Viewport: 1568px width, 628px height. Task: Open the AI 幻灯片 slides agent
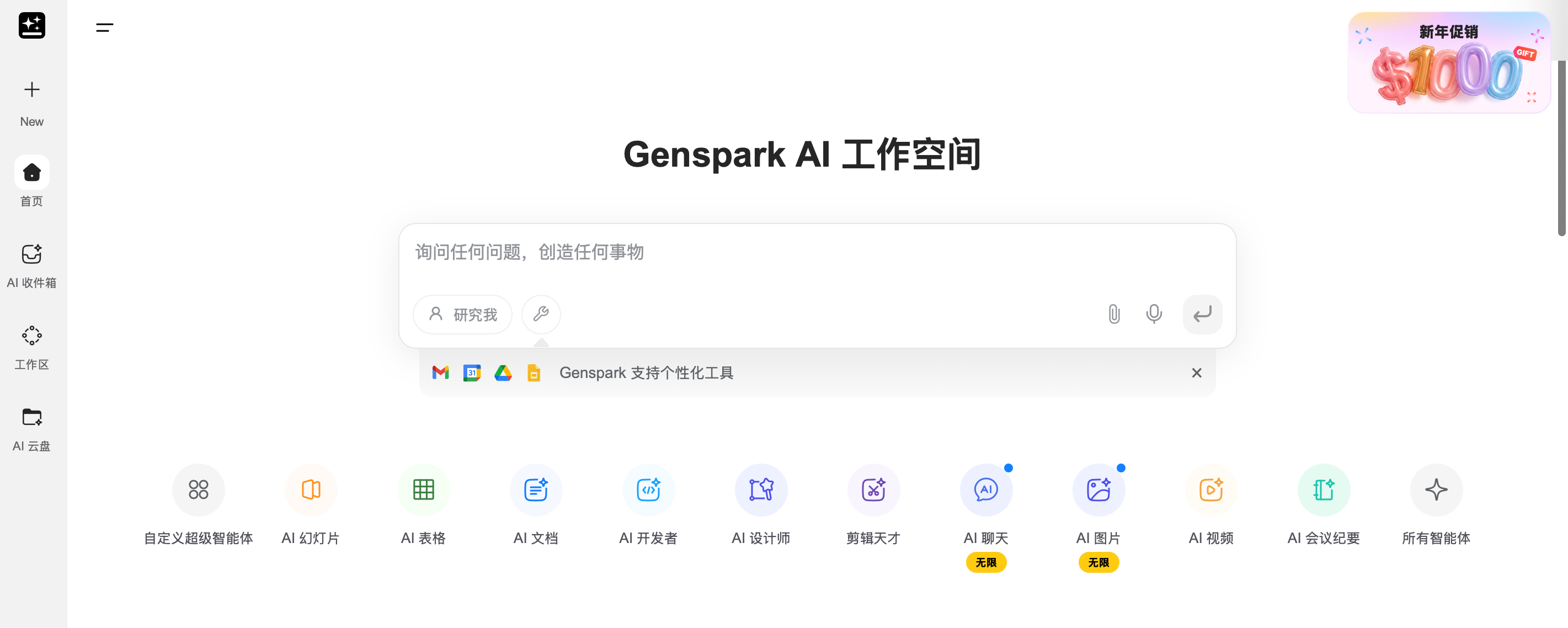311,489
